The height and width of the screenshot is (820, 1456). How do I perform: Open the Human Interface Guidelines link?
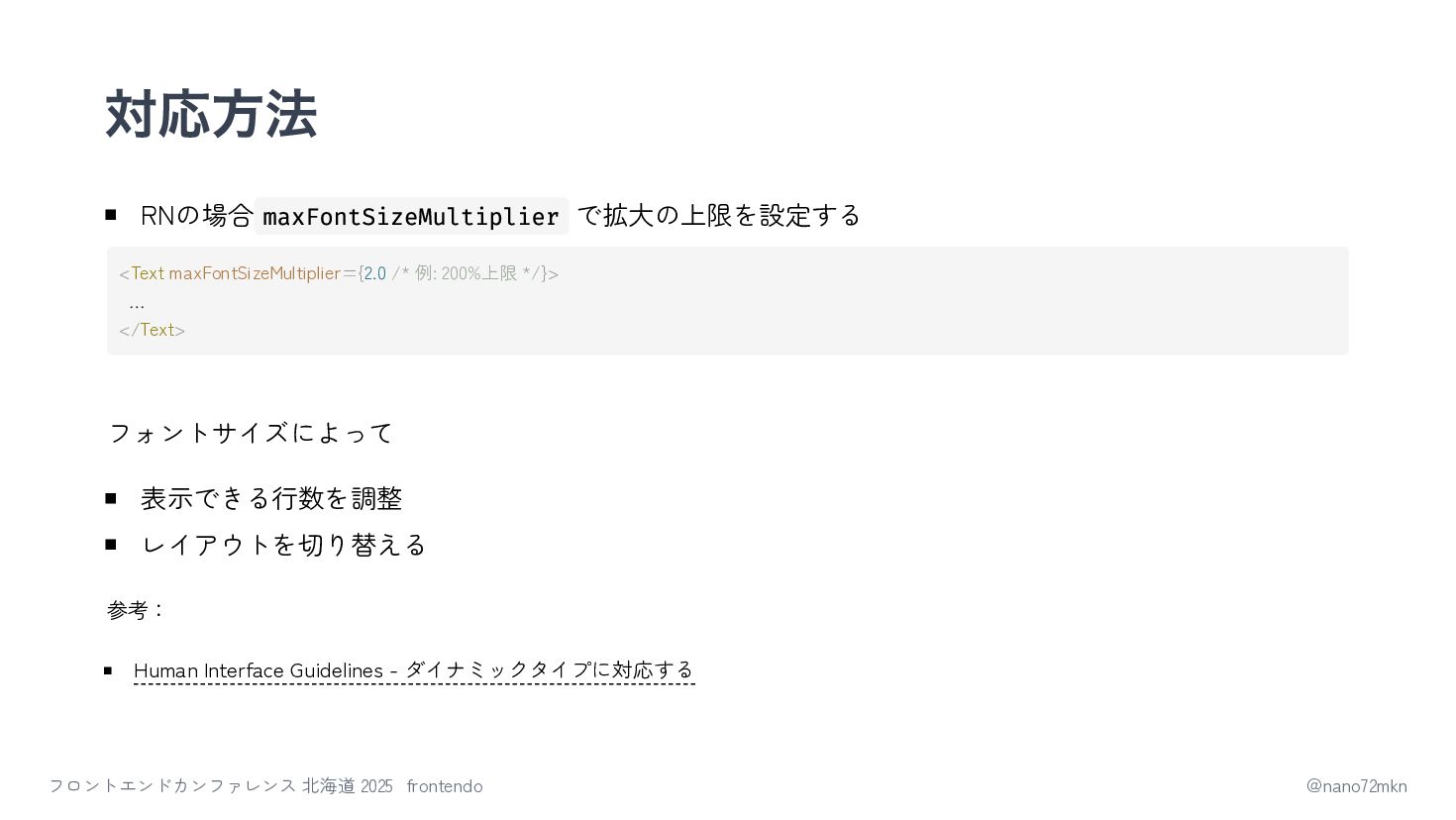(x=414, y=670)
